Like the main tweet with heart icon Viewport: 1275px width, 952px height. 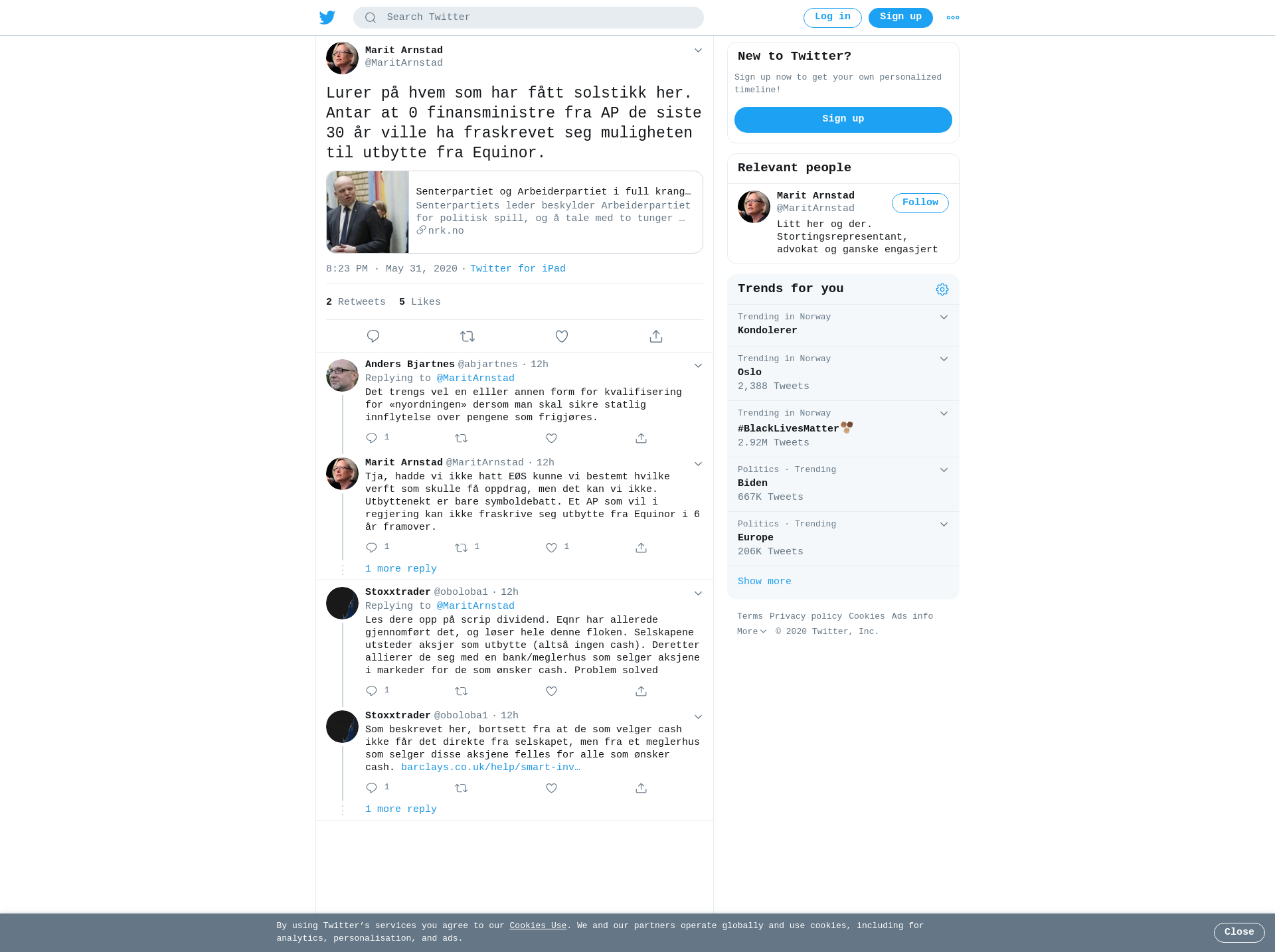[562, 337]
